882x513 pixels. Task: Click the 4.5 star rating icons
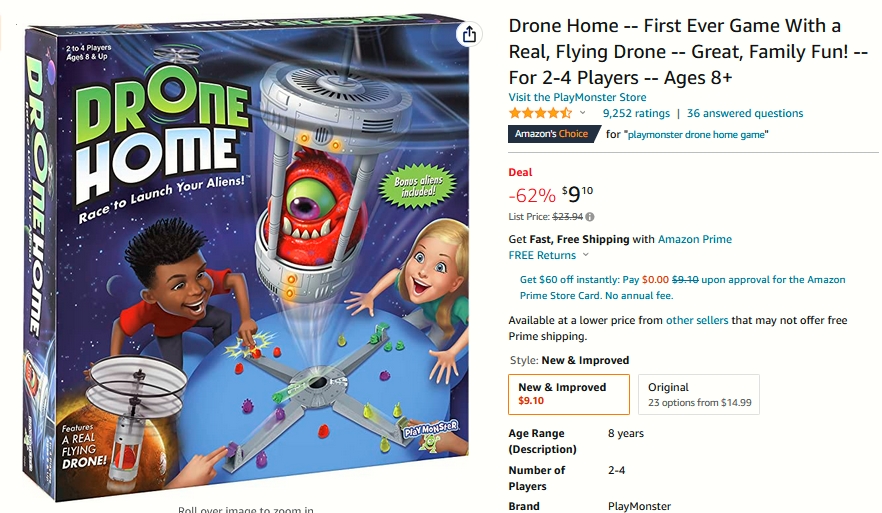point(540,113)
